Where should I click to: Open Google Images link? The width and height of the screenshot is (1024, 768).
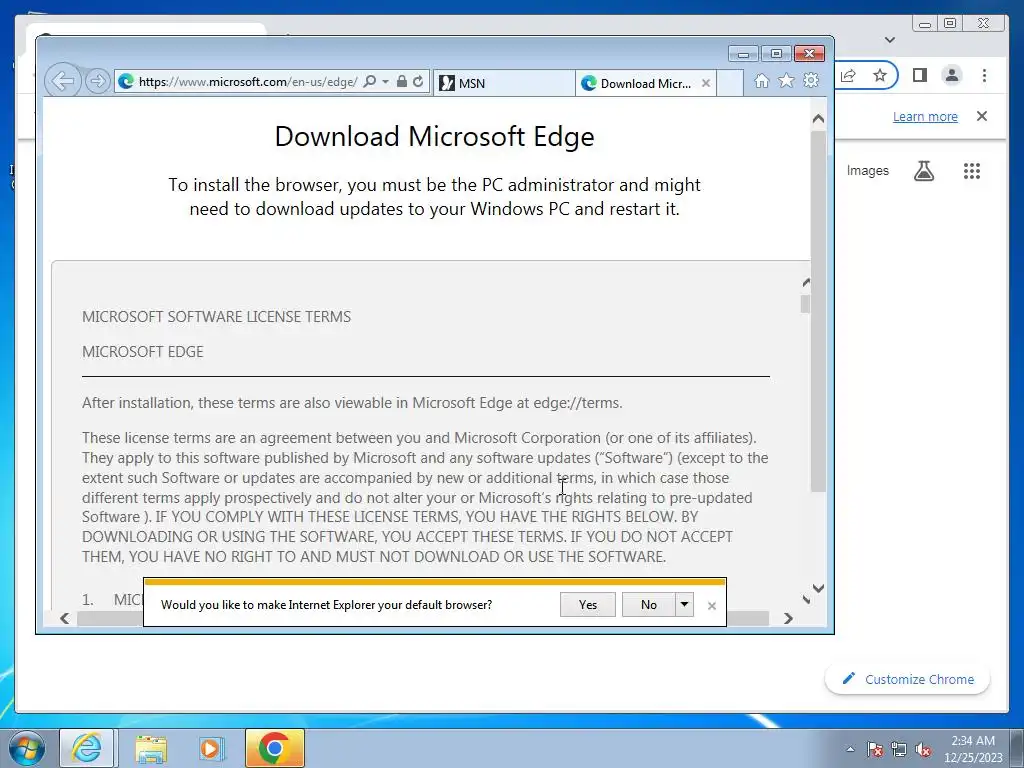(x=867, y=170)
